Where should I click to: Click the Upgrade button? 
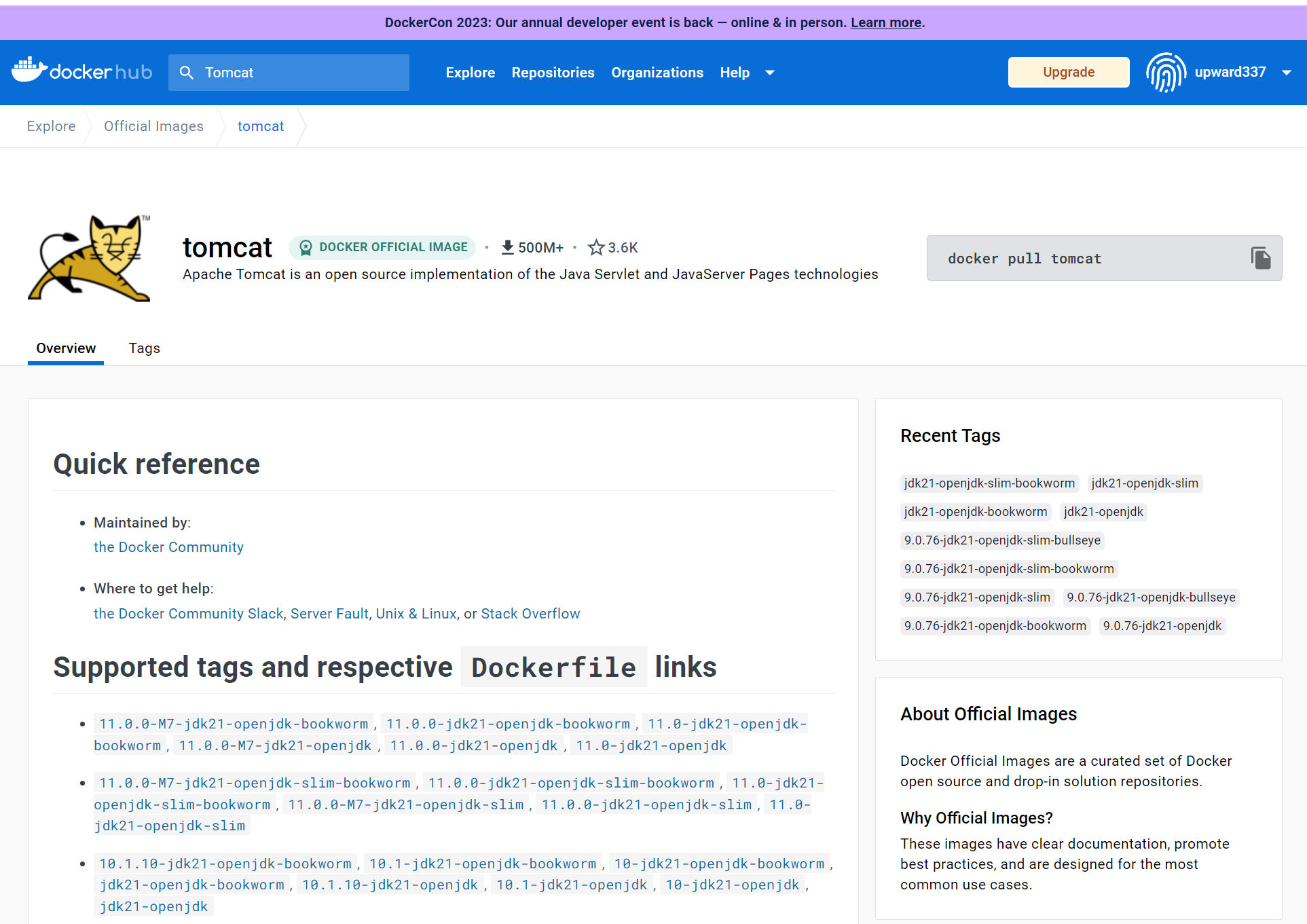tap(1068, 72)
